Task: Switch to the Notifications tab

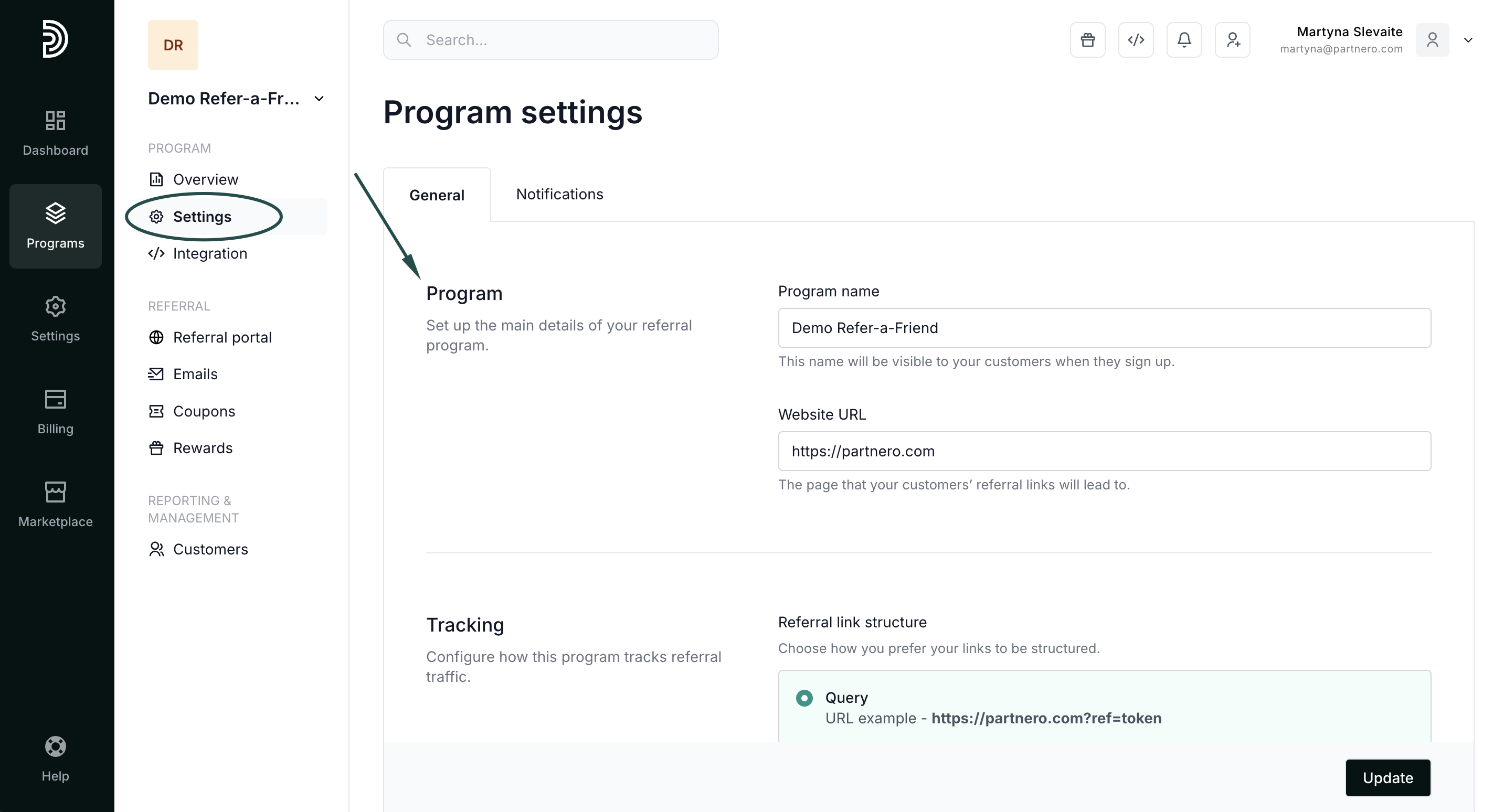Action: (x=559, y=194)
